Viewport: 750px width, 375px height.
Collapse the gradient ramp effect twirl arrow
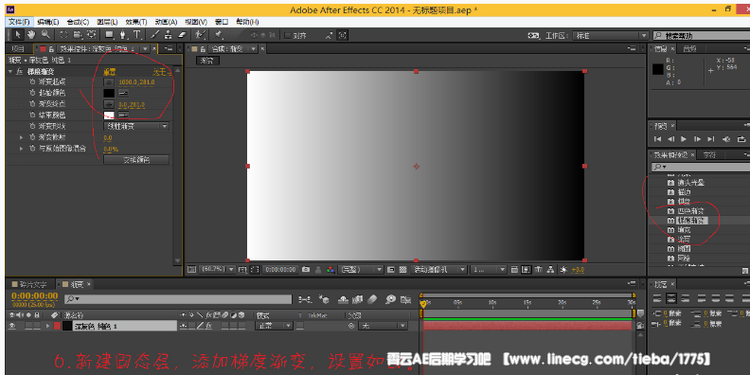tap(11, 71)
